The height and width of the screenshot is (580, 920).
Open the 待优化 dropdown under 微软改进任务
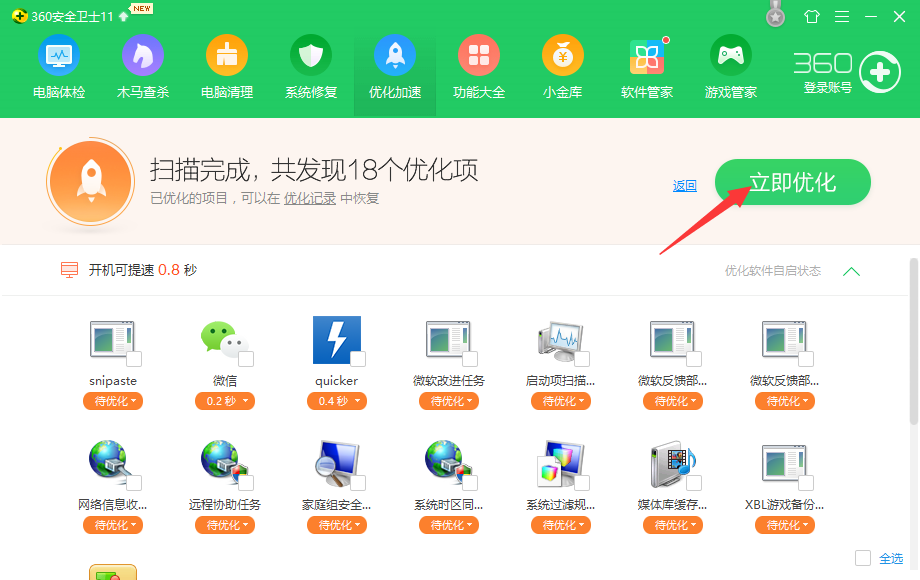point(449,401)
